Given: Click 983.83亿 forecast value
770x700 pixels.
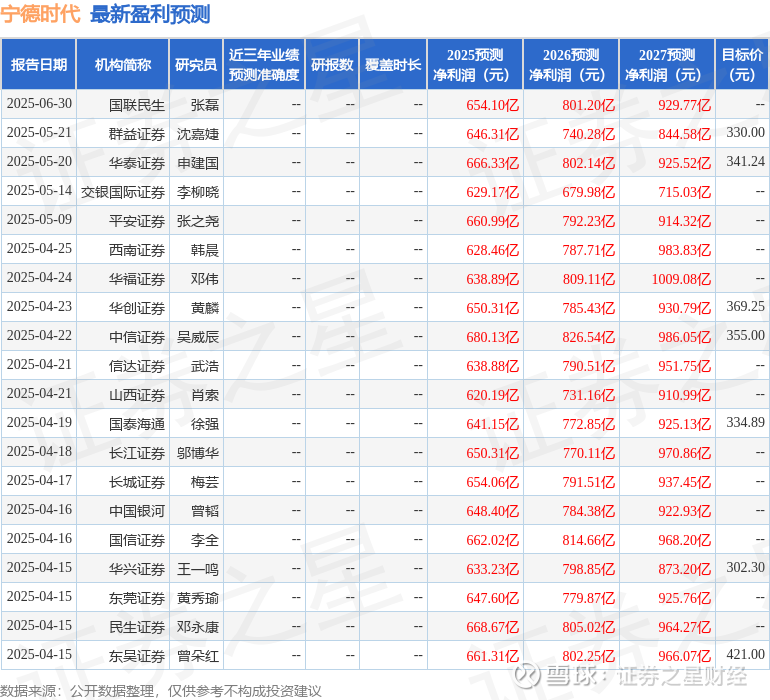Looking at the screenshot, I should click(x=685, y=250).
